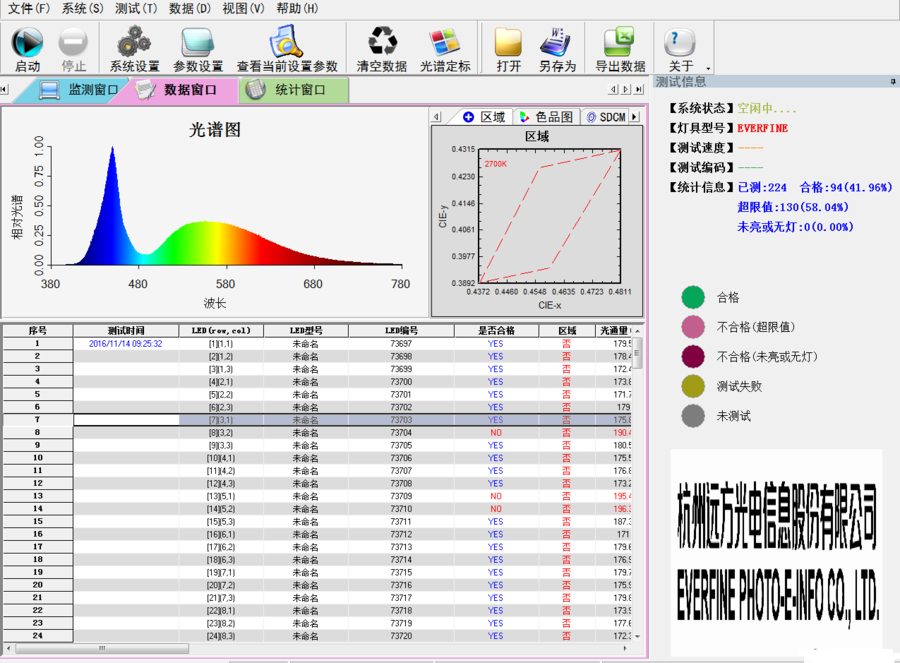Click the table horizontal scrollbar thumb
The image size is (900, 663).
tap(102, 648)
